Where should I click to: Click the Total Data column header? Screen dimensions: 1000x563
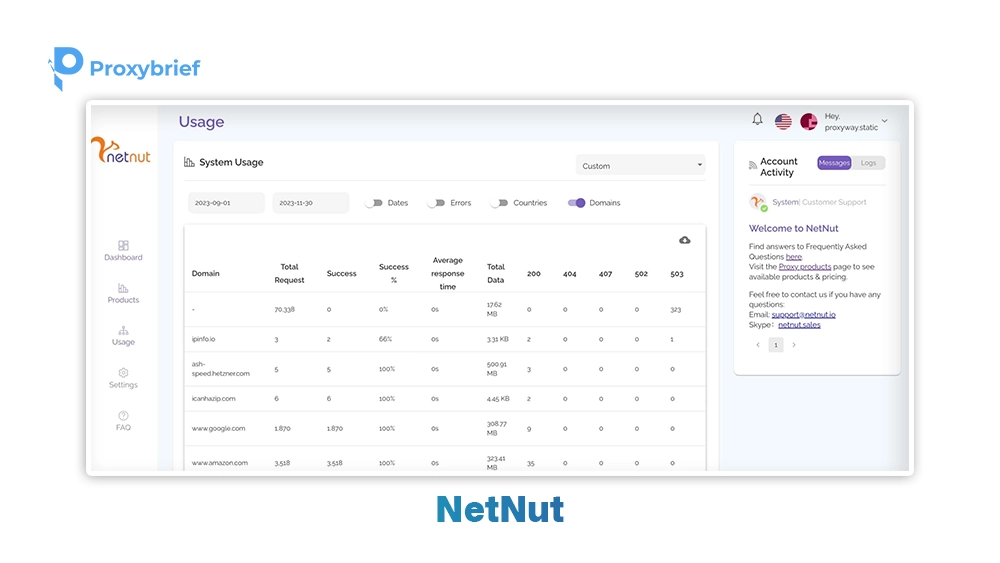click(x=496, y=274)
